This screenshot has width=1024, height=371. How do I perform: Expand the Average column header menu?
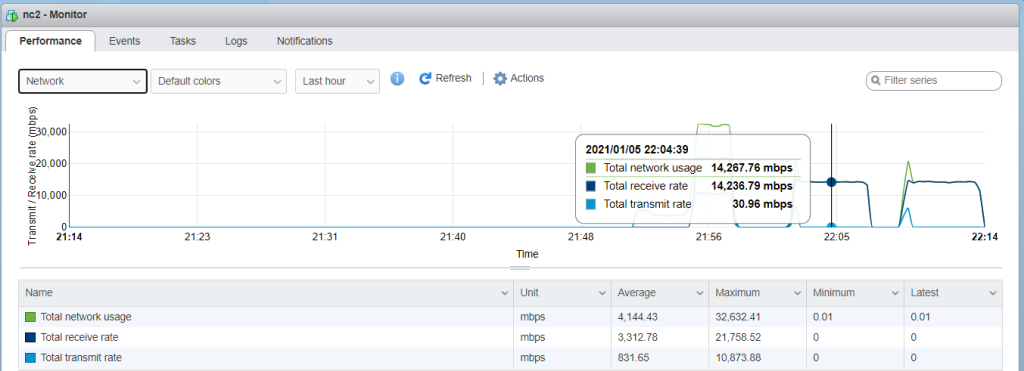(x=699, y=293)
